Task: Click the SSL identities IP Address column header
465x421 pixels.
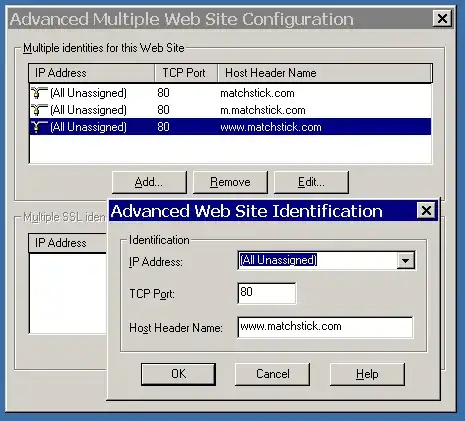Action: [x=68, y=243]
